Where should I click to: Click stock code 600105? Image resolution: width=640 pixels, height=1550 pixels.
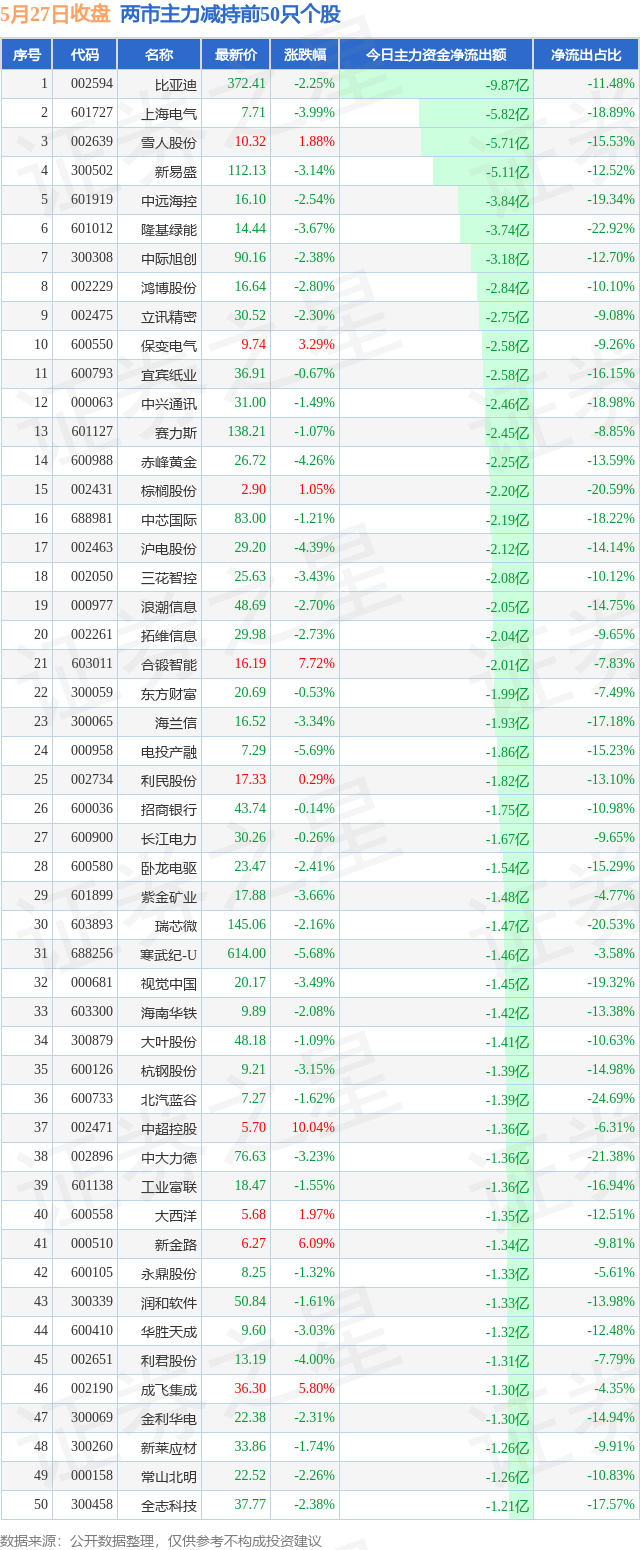[x=91, y=1273]
